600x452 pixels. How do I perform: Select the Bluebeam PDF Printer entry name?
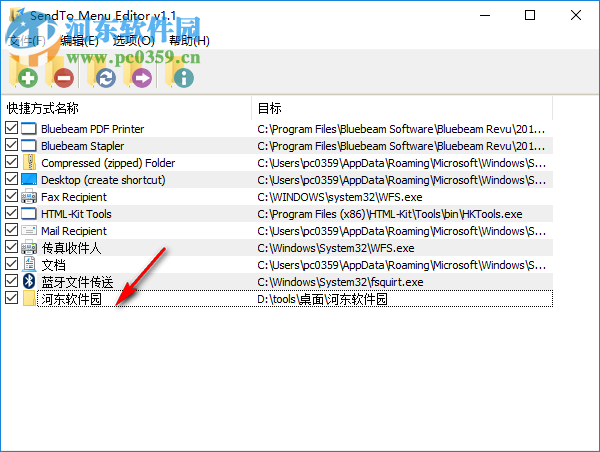[93, 129]
